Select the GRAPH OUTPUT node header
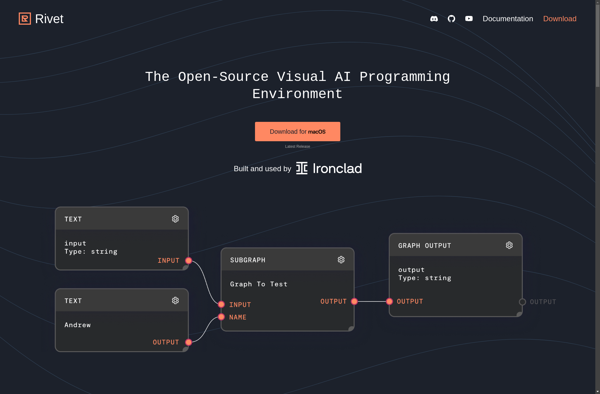Viewport: 600px width, 394px height. coord(455,245)
